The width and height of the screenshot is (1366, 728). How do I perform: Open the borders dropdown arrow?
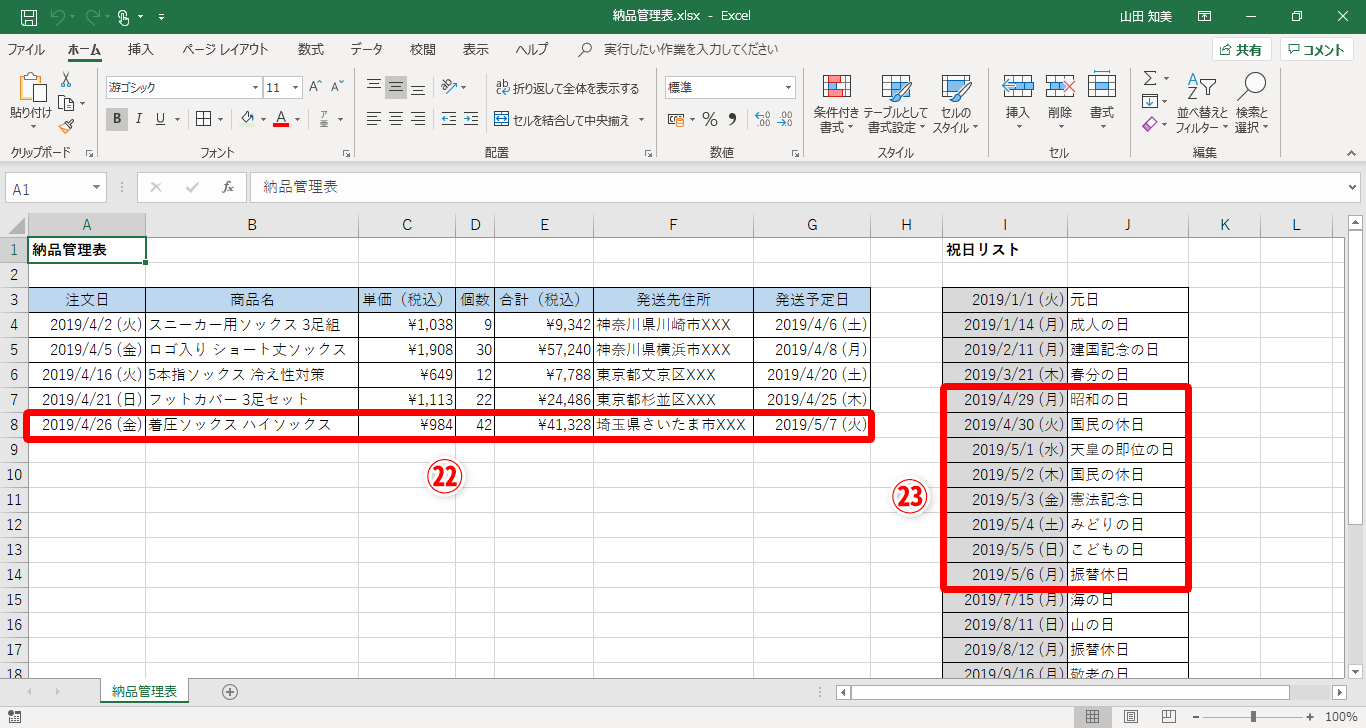pos(220,119)
